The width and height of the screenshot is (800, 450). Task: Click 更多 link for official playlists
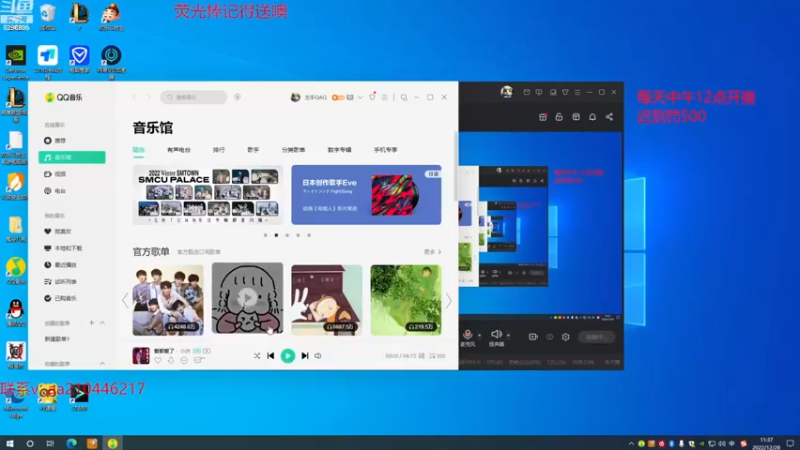tap(433, 252)
